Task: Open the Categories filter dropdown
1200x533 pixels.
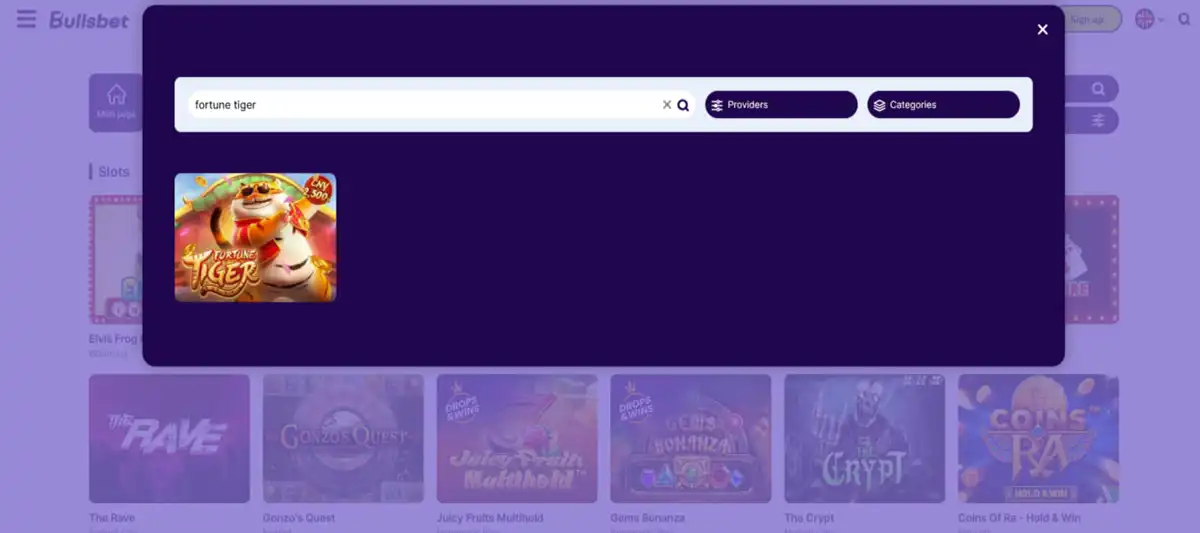Action: coord(943,105)
